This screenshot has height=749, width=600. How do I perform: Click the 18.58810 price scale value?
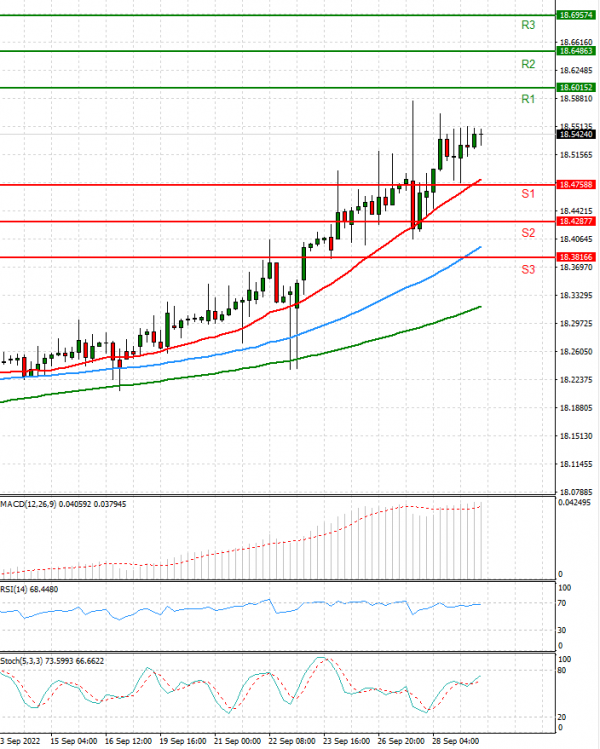576,99
